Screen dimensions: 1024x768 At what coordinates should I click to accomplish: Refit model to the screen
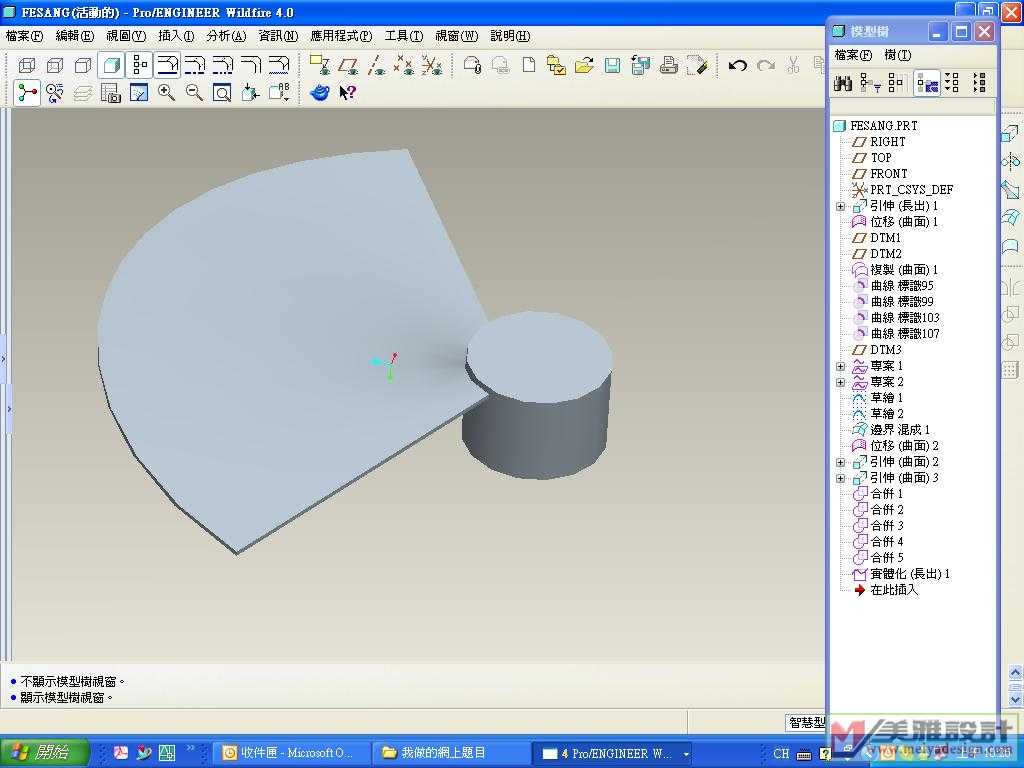[222, 93]
